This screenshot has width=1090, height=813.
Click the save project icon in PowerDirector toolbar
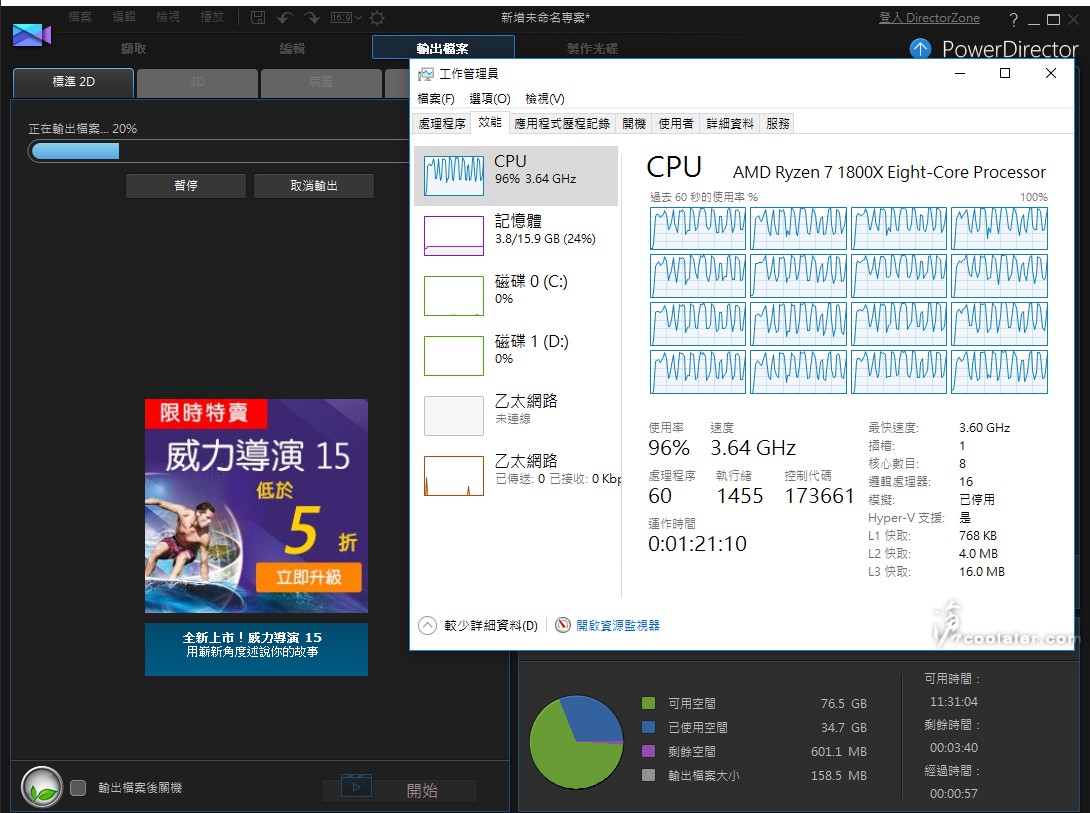[x=258, y=17]
